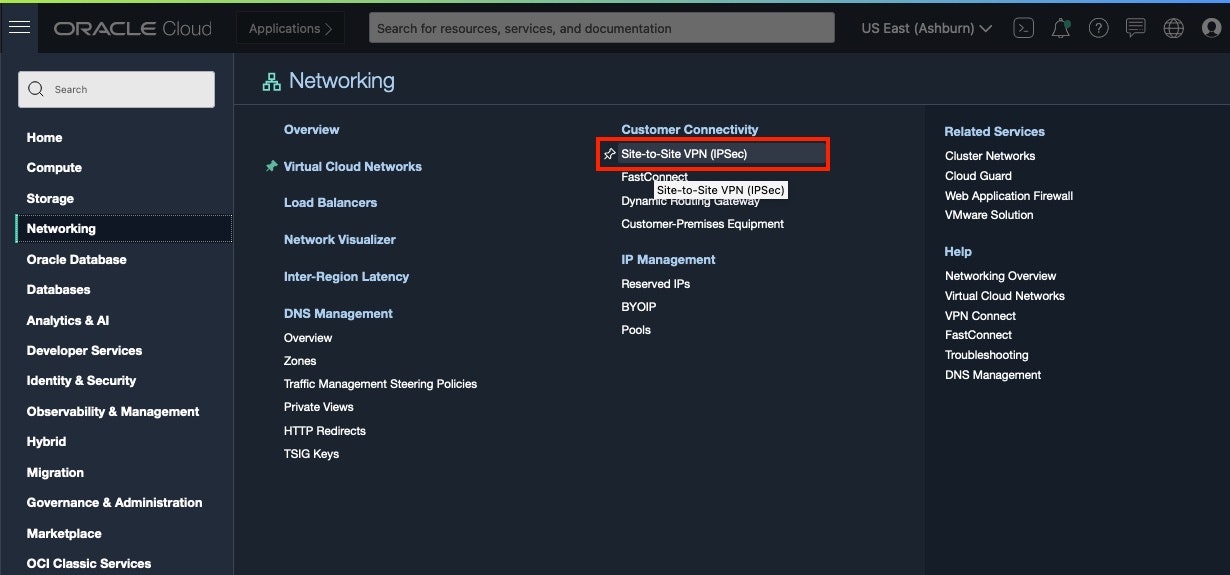The image size is (1230, 575).
Task: Open Networking Overview under Help
Action: pos(1000,276)
